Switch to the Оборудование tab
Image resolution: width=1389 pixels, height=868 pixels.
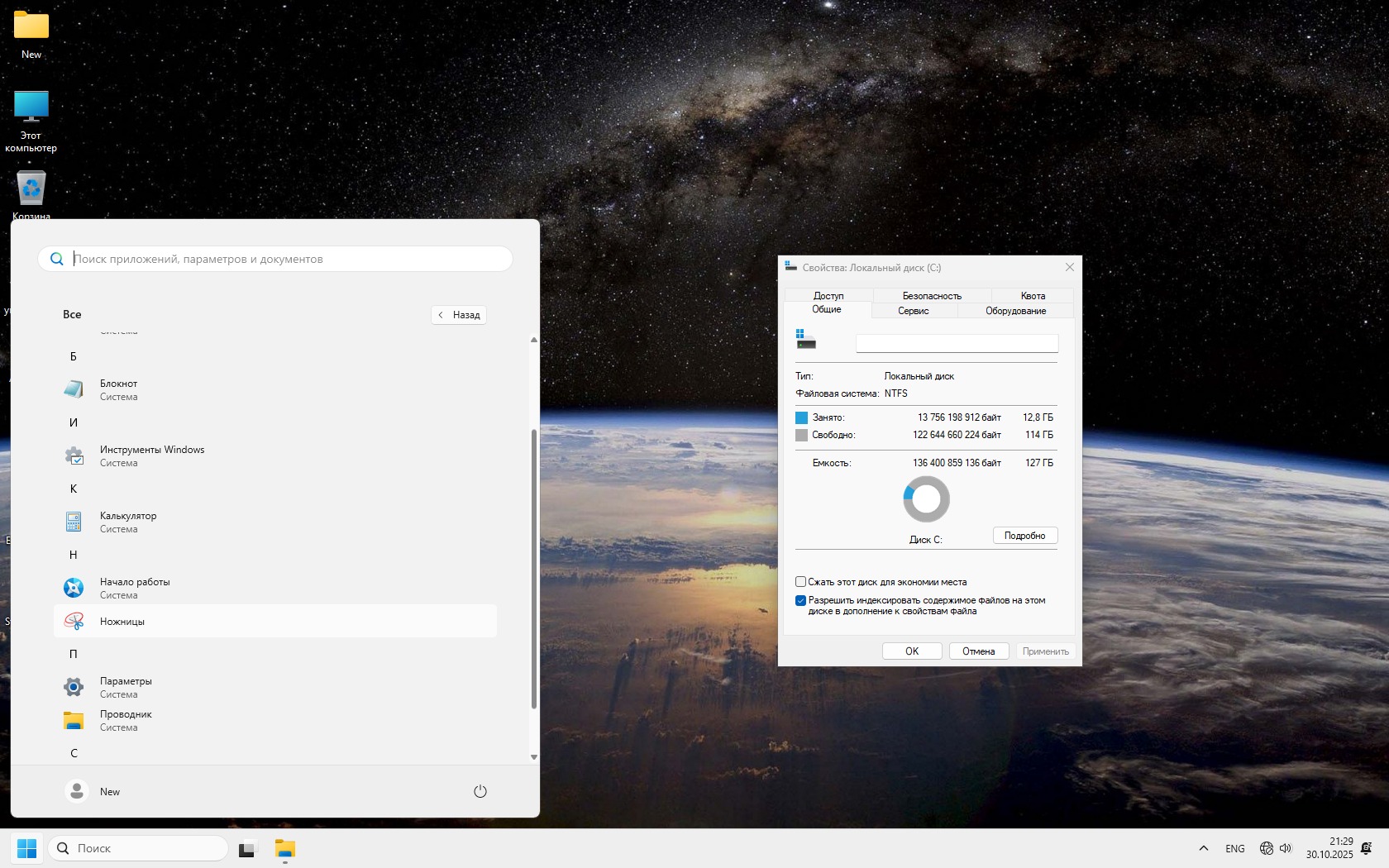tap(1015, 311)
